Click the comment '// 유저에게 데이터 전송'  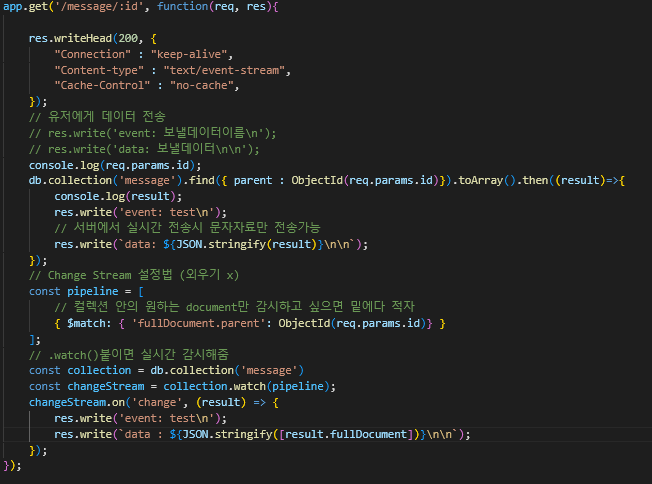97,116
